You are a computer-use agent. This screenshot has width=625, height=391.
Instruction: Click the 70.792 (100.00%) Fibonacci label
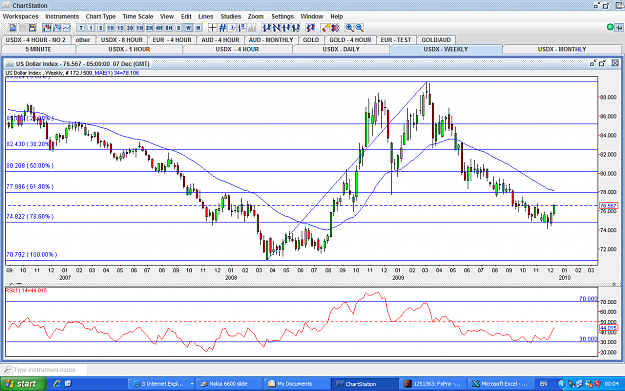point(31,254)
